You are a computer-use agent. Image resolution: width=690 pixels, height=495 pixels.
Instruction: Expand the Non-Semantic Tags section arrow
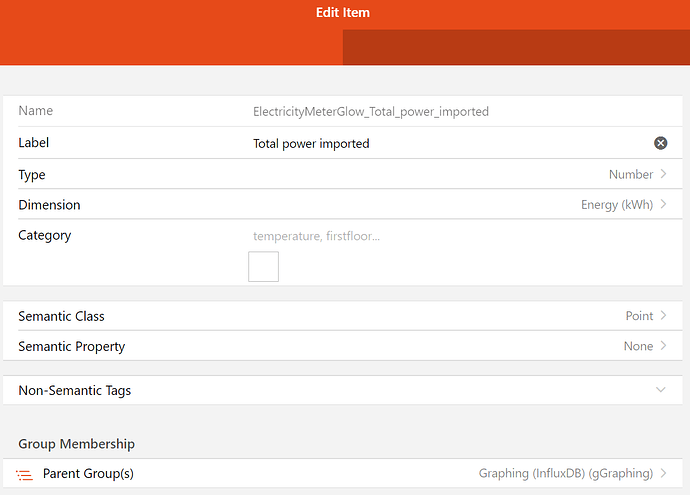(x=660, y=390)
